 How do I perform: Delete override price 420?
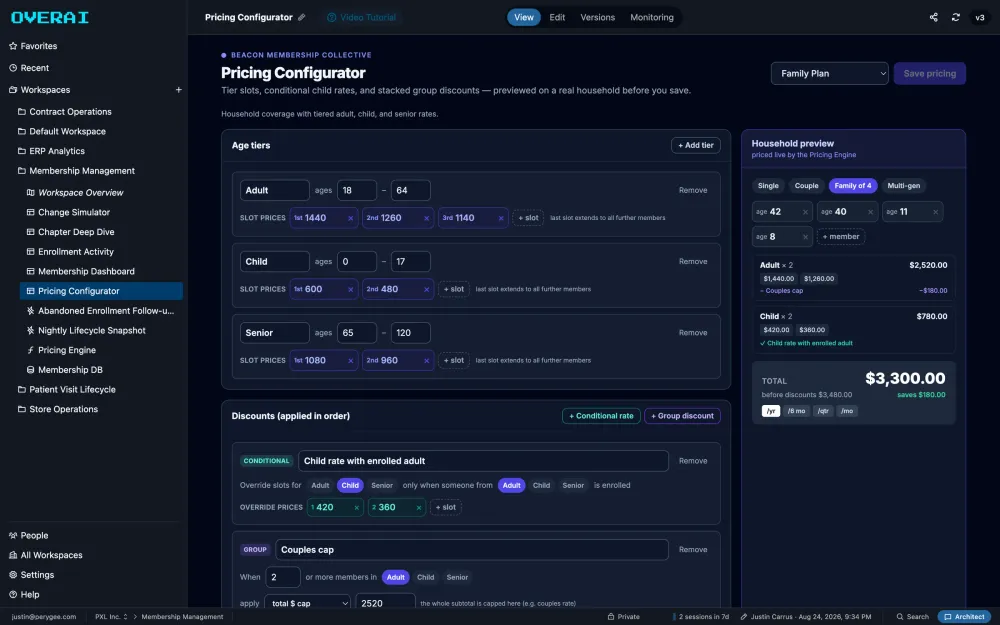click(x=357, y=508)
